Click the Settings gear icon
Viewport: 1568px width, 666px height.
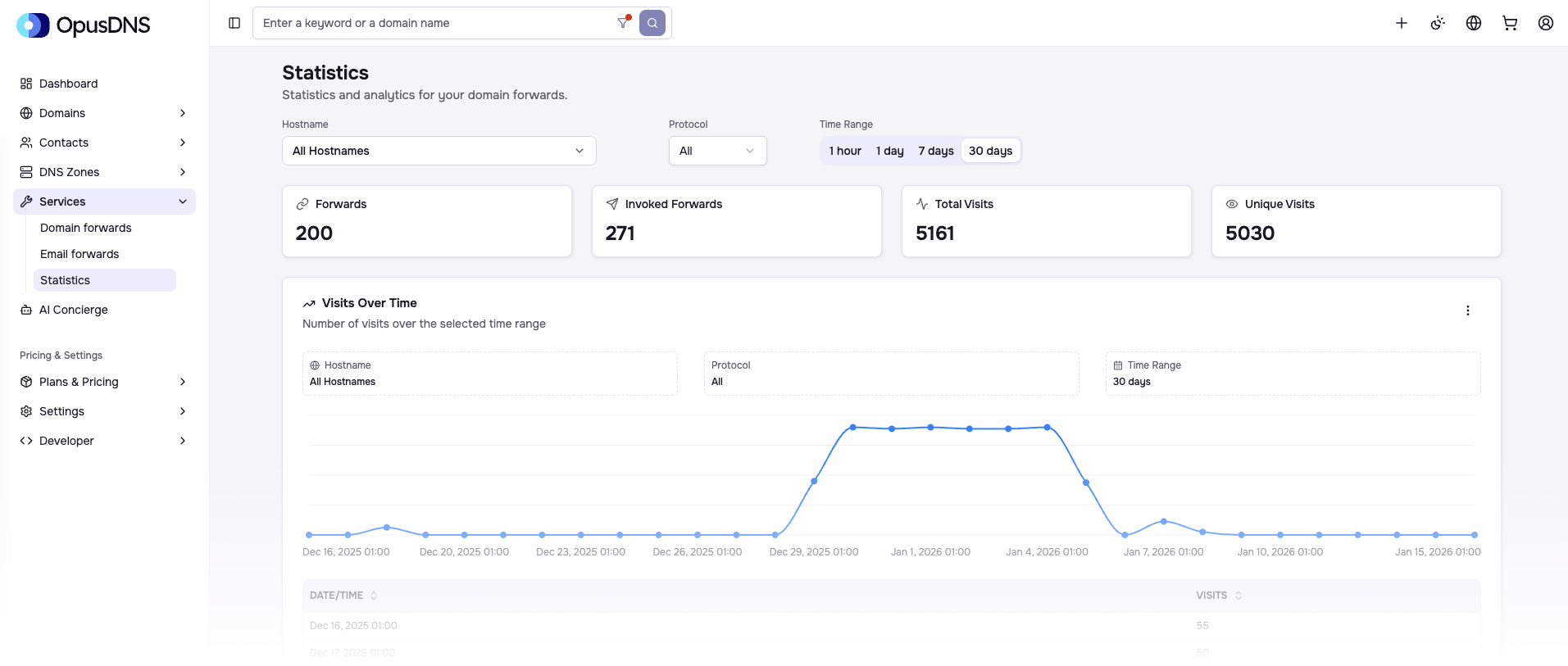[26, 411]
